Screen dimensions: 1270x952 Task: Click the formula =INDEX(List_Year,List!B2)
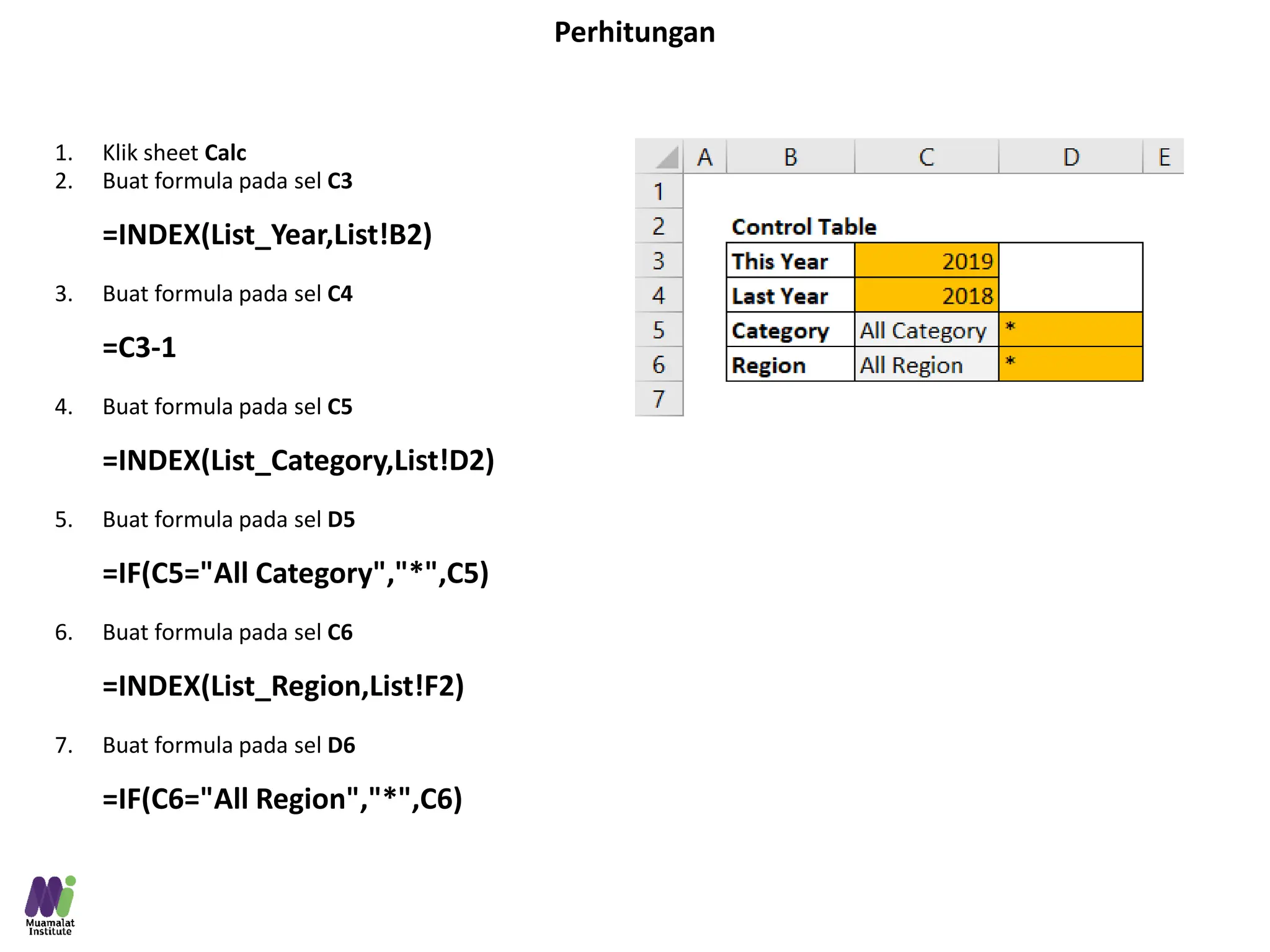[267, 235]
